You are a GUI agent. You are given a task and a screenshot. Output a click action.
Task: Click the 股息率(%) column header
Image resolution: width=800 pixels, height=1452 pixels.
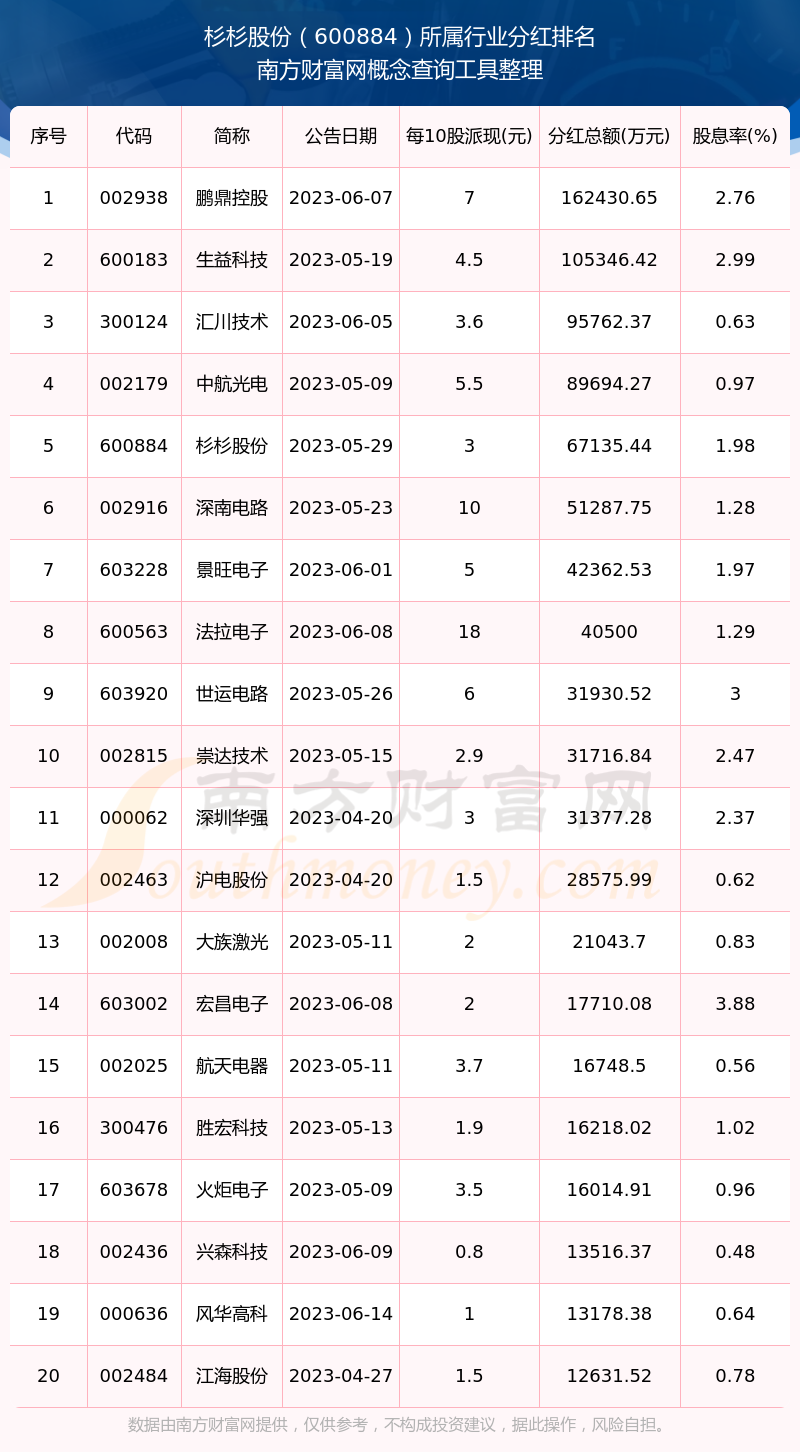[x=735, y=136]
